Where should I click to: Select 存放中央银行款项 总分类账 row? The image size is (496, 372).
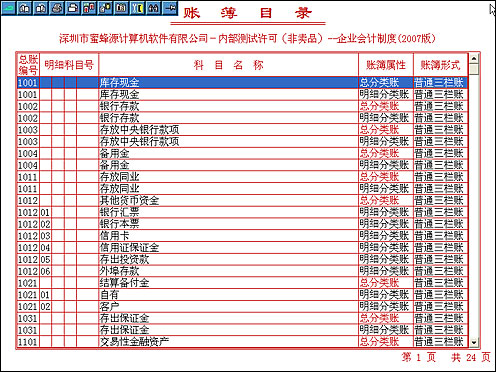(242, 130)
